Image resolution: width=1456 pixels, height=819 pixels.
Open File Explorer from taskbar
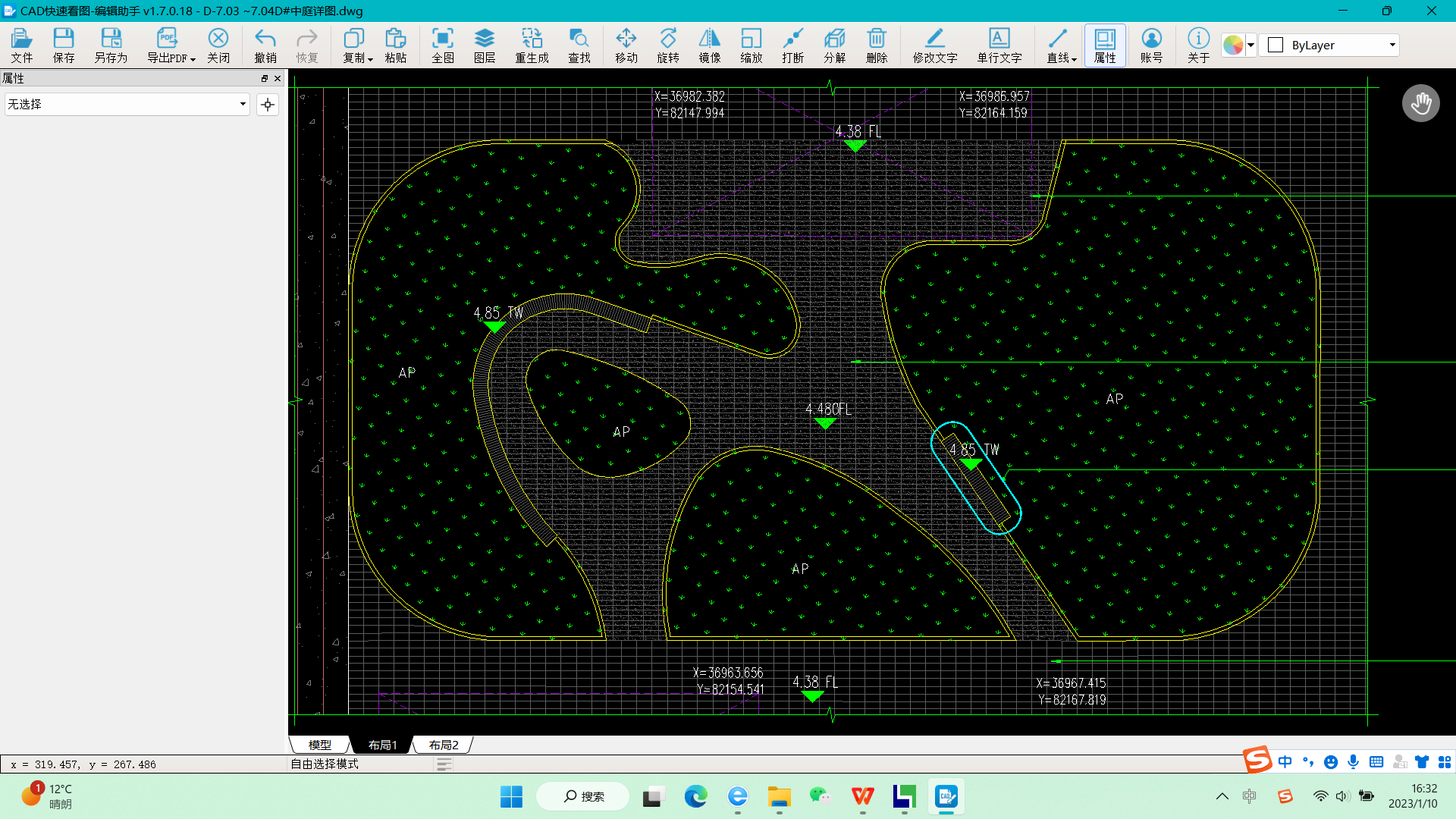point(779,796)
